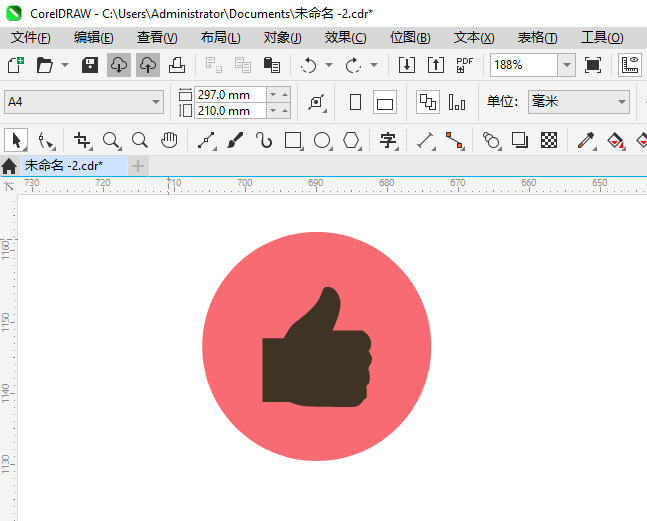Open the A4 page size dropdown
647x521 pixels.
[x=156, y=102]
